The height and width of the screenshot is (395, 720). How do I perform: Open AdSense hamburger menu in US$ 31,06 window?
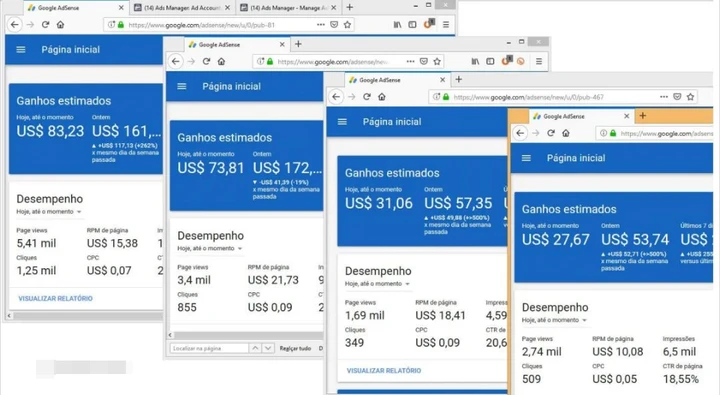click(x=342, y=122)
